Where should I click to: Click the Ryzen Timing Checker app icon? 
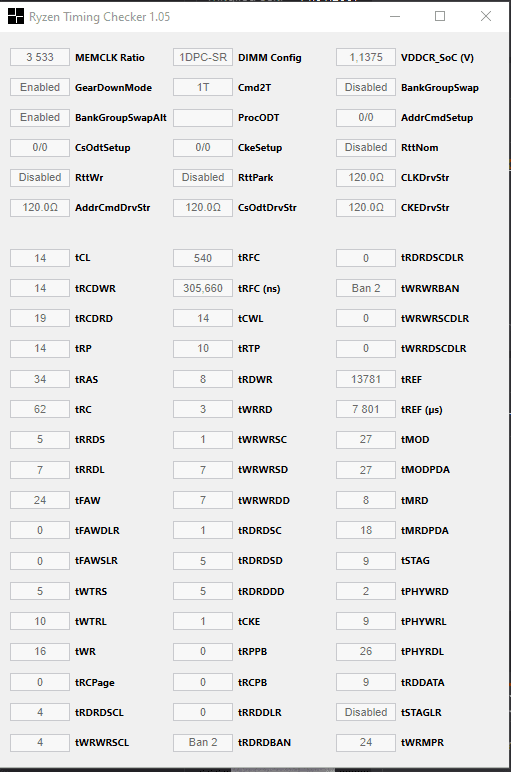[16, 16]
